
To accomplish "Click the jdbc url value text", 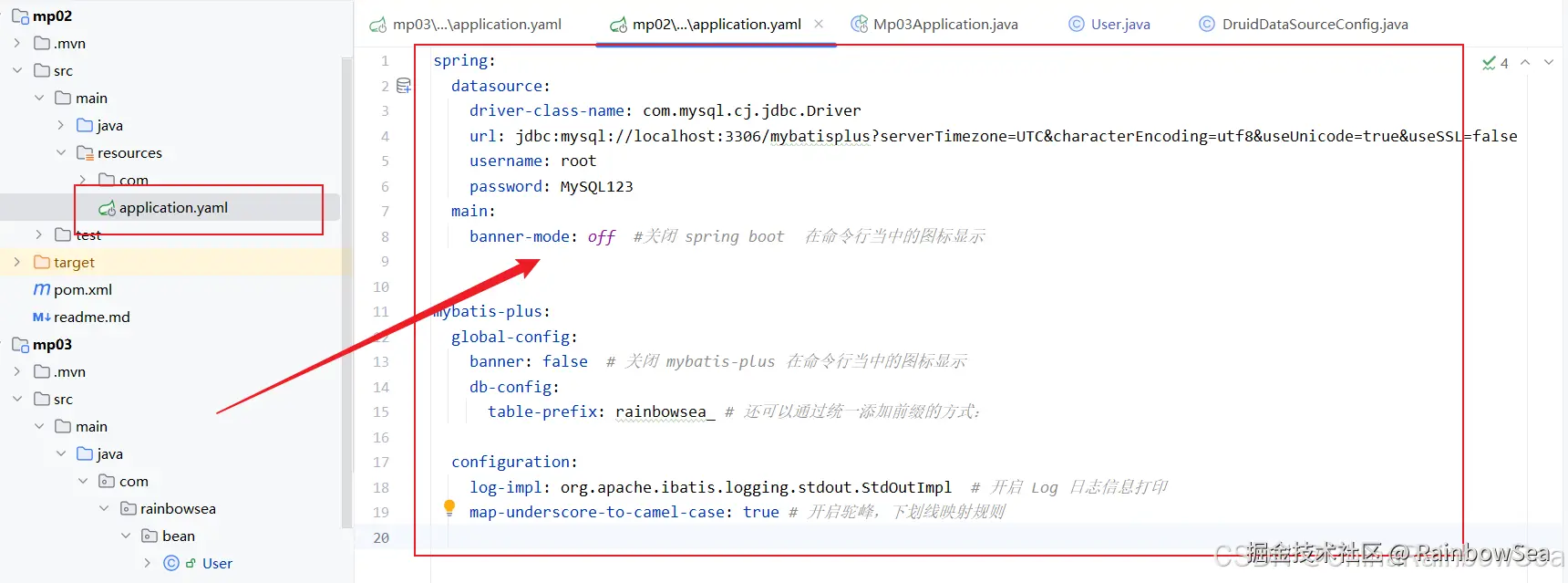I will tap(1016, 136).
